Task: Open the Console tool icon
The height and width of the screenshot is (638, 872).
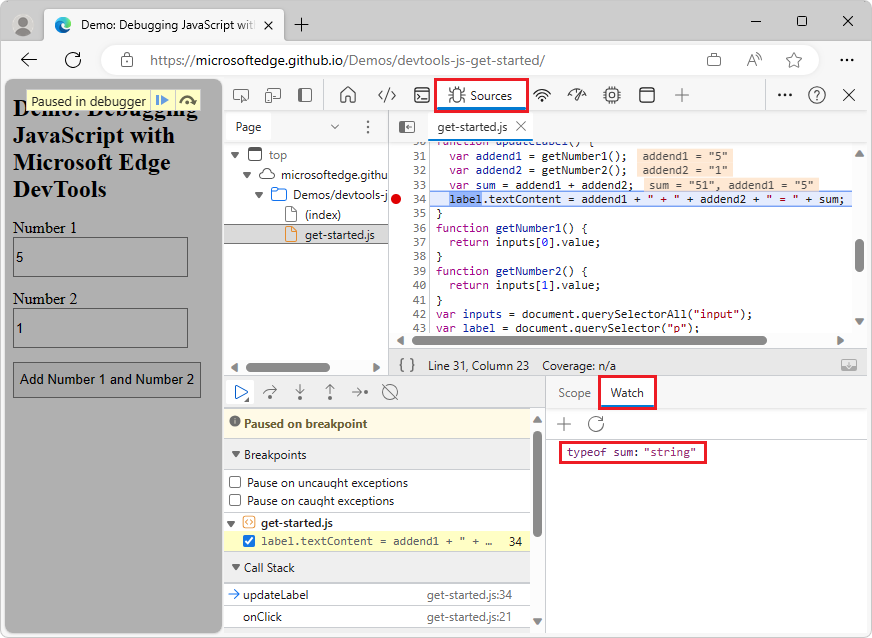Action: [423, 95]
